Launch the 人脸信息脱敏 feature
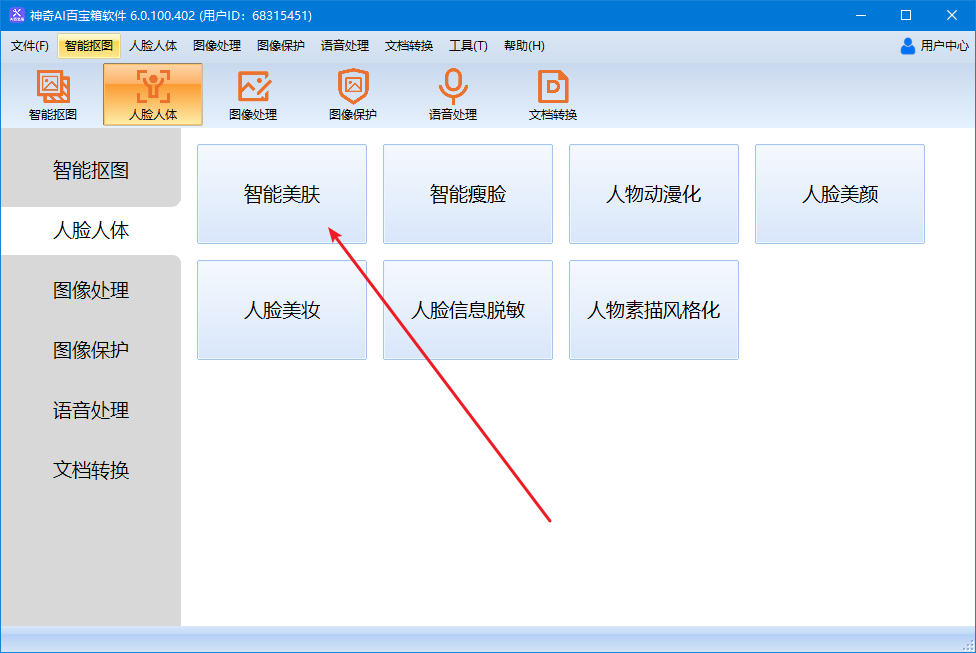The width and height of the screenshot is (976, 653). click(468, 310)
